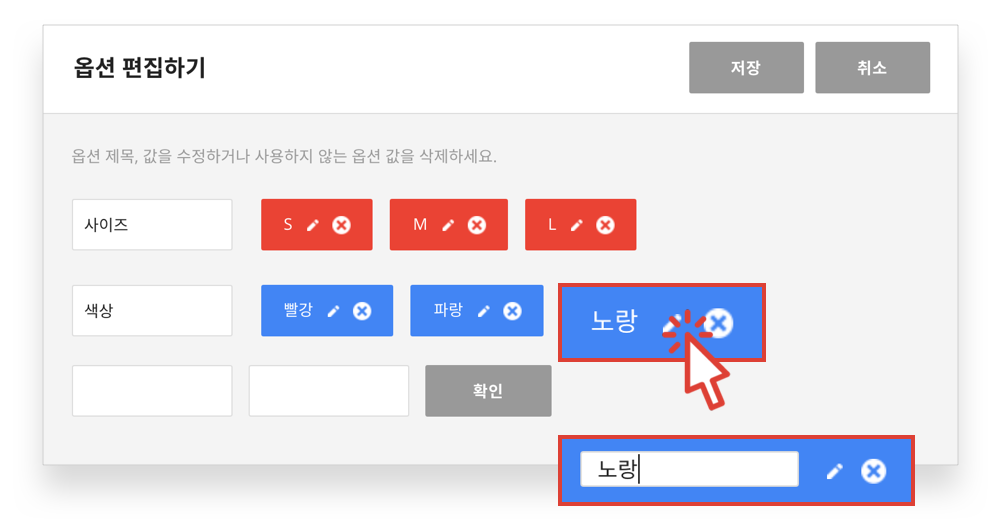Click pencil icon on 빨강 option
This screenshot has width=1000, height=530.
click(x=334, y=311)
